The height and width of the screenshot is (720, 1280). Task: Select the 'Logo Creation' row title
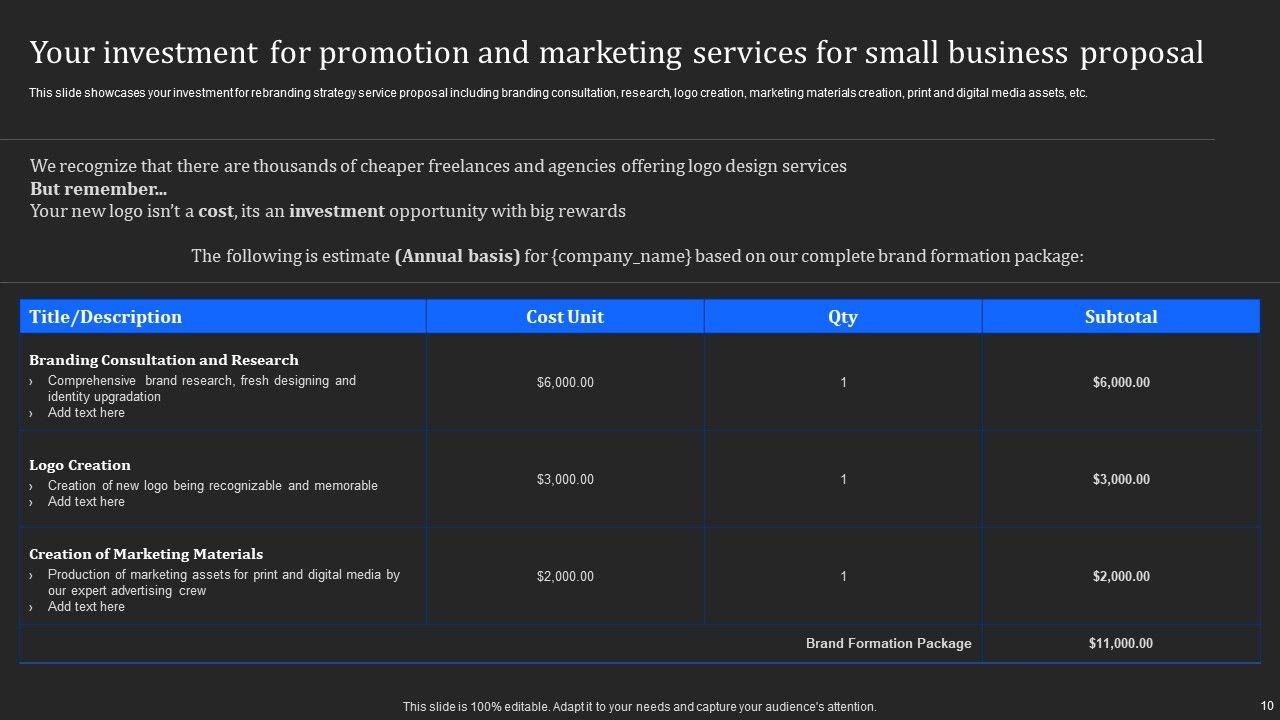click(80, 465)
